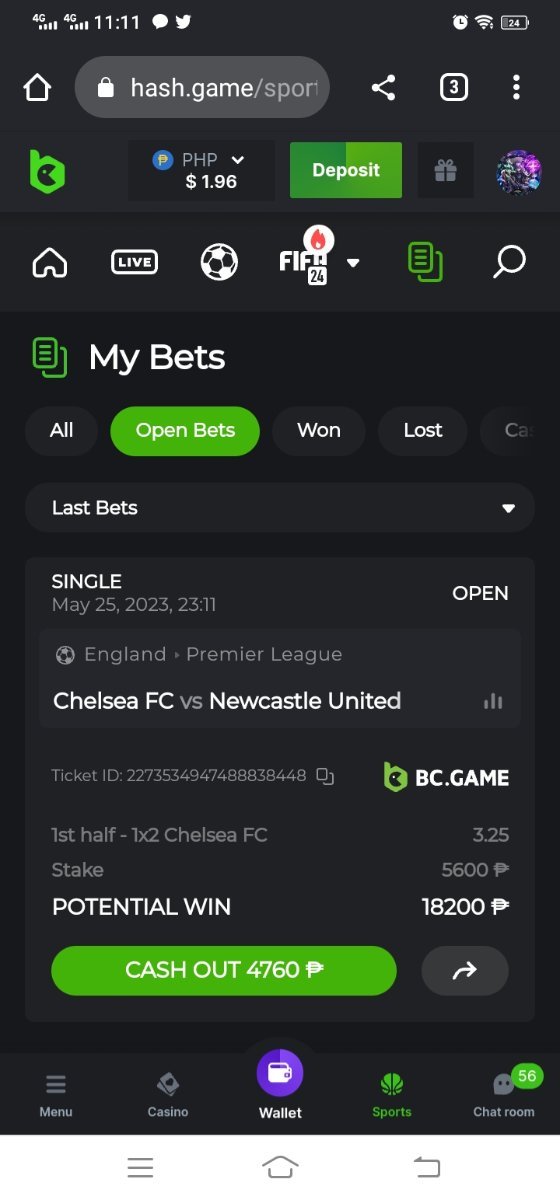Screen dimensions: 560x1200
Task: Open the user profile avatar
Action: (519, 172)
